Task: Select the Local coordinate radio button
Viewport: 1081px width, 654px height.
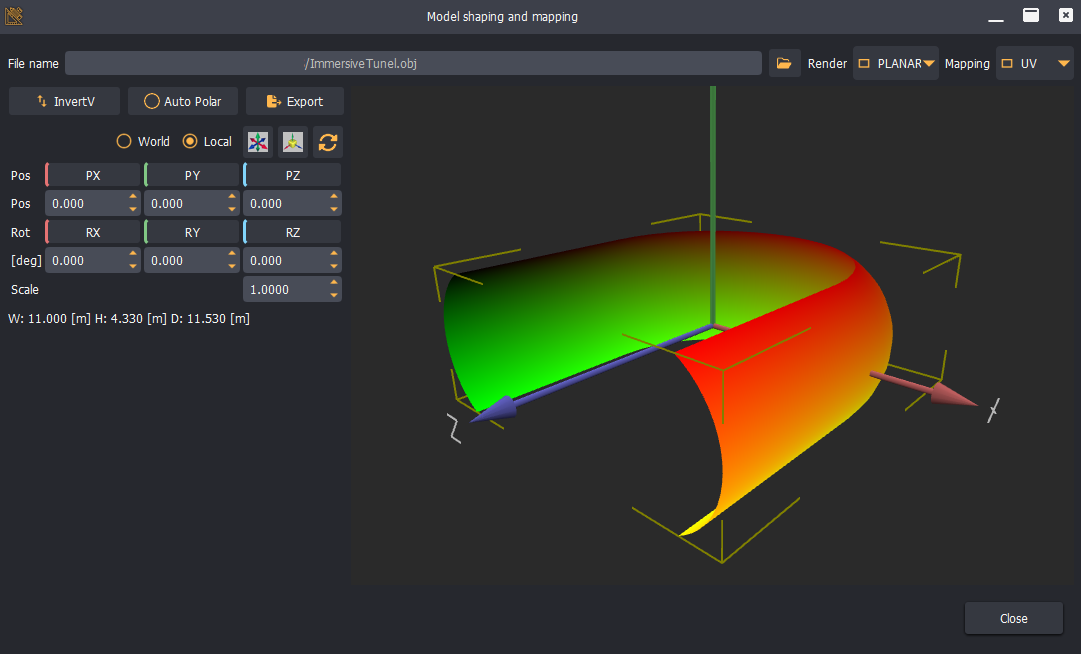Action: (x=190, y=141)
